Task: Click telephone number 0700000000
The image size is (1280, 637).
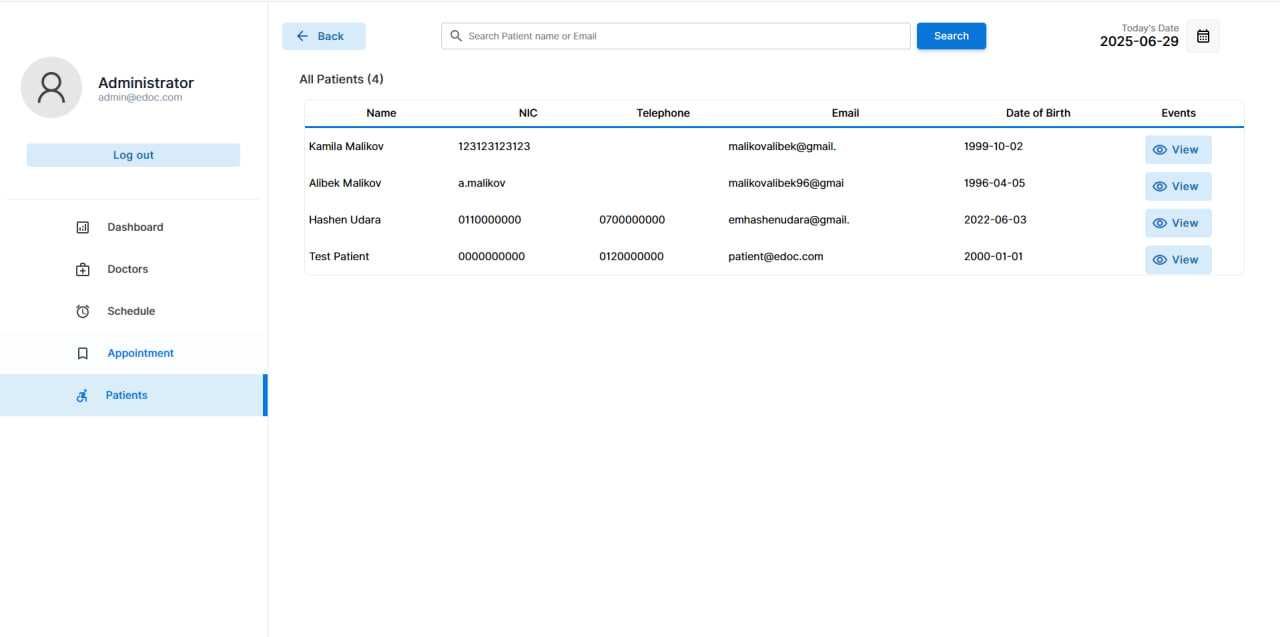Action: pyautogui.click(x=632, y=220)
